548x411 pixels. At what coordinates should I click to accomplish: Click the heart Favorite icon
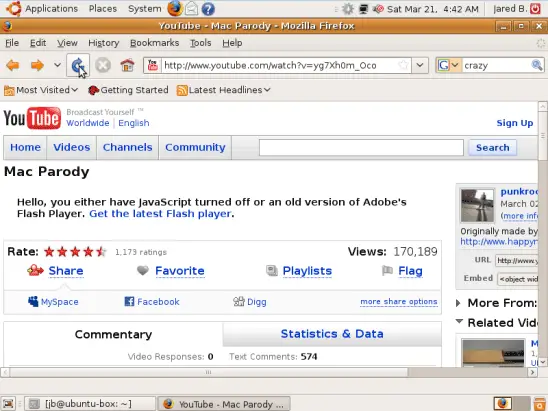click(143, 270)
